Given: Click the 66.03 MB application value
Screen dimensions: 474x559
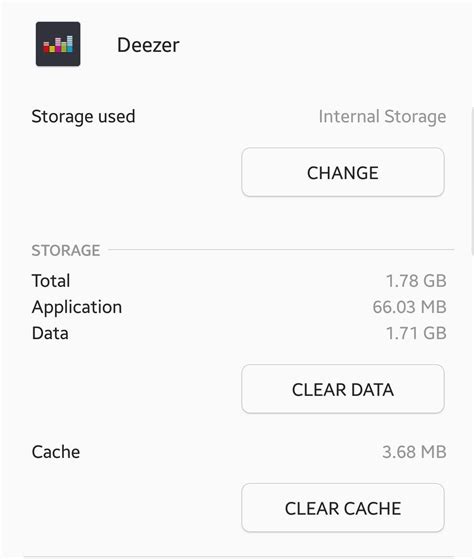Looking at the screenshot, I should (x=409, y=307).
